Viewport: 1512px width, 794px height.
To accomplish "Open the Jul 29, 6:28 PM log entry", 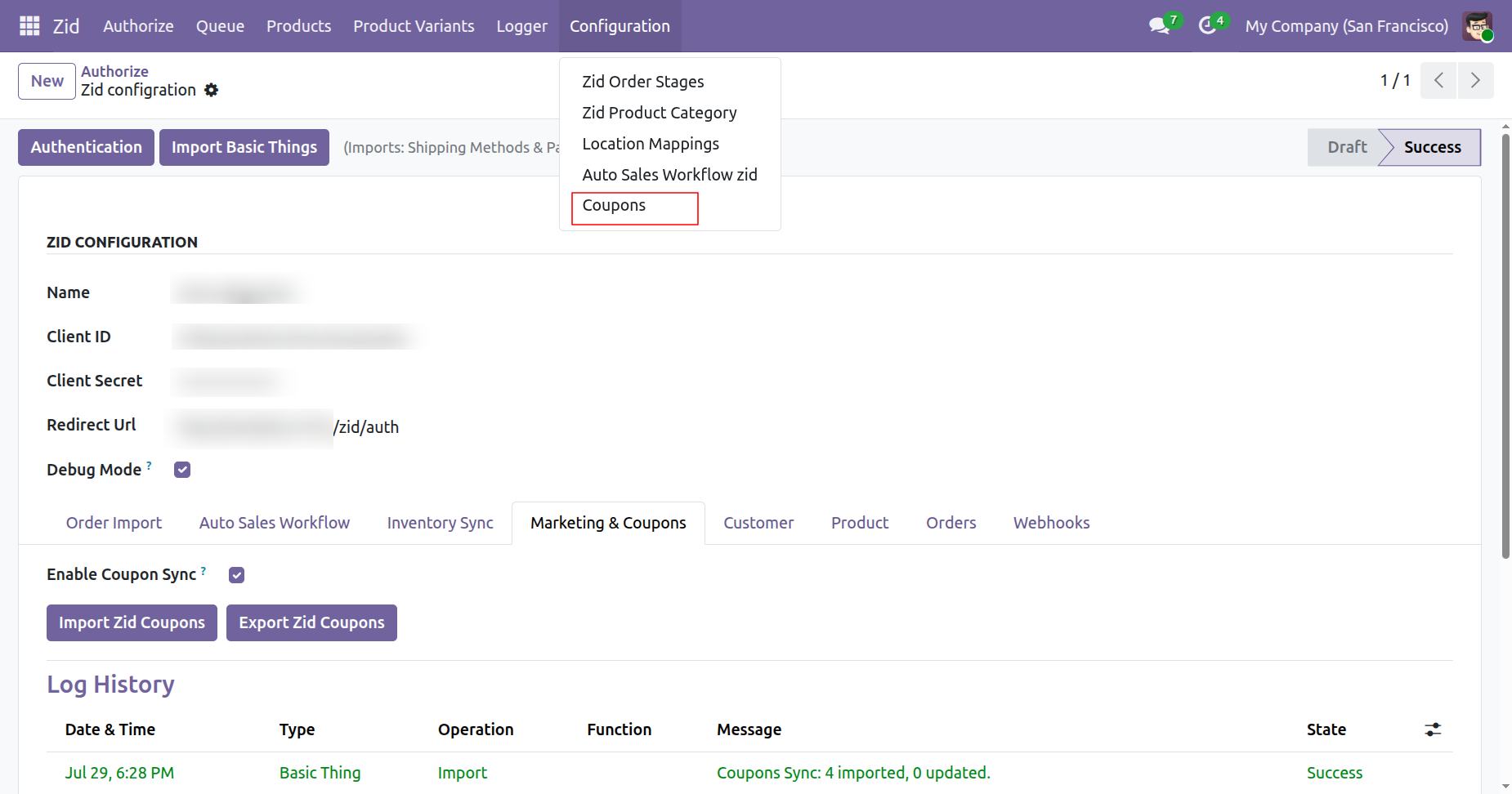I will [x=119, y=773].
